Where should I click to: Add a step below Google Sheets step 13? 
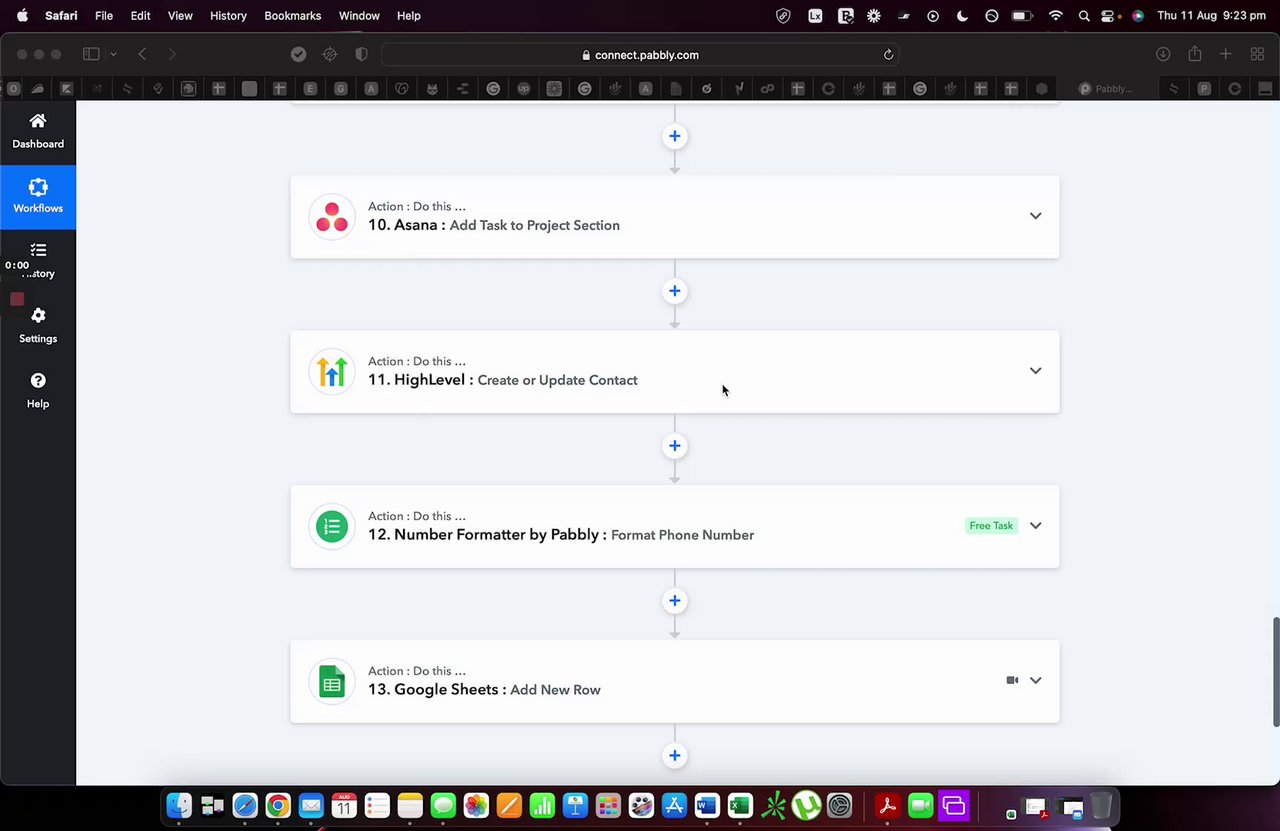pyautogui.click(x=675, y=756)
